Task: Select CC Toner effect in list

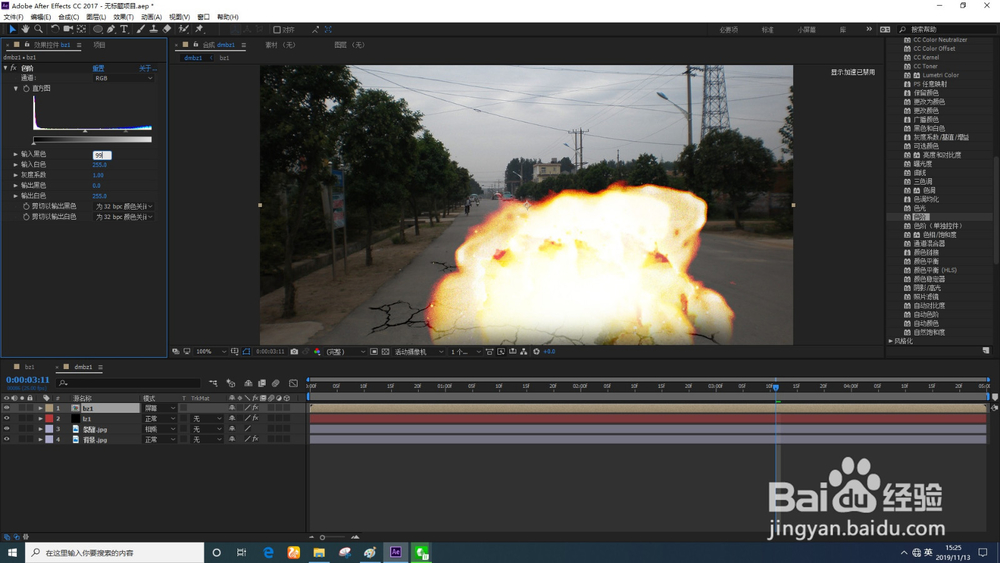Action: click(925, 66)
